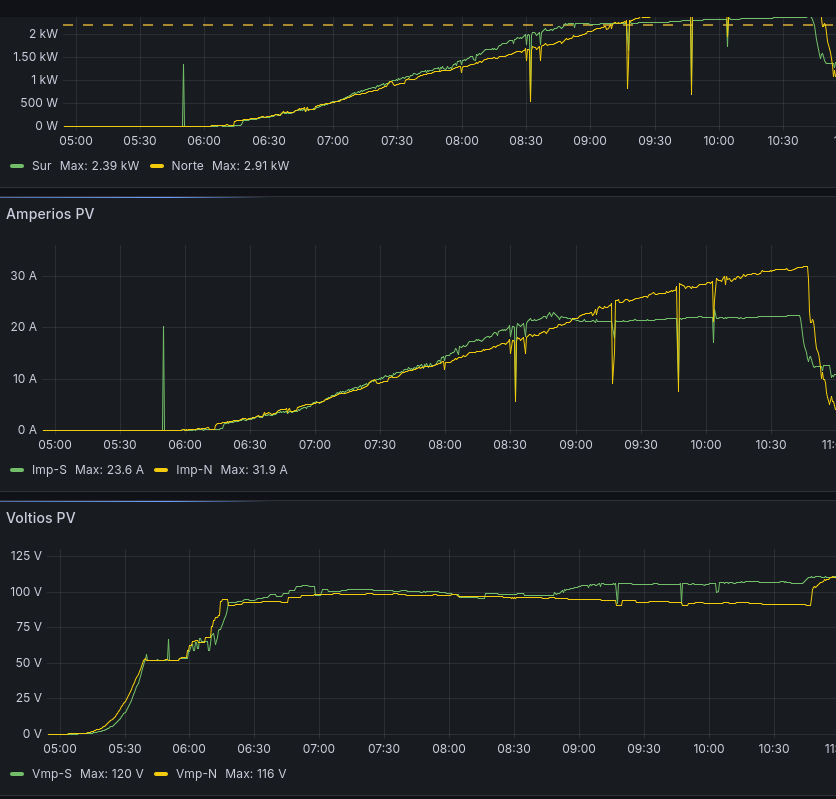The width and height of the screenshot is (836, 799).
Task: Toggle the Sur series in the legend
Action: 41,166
